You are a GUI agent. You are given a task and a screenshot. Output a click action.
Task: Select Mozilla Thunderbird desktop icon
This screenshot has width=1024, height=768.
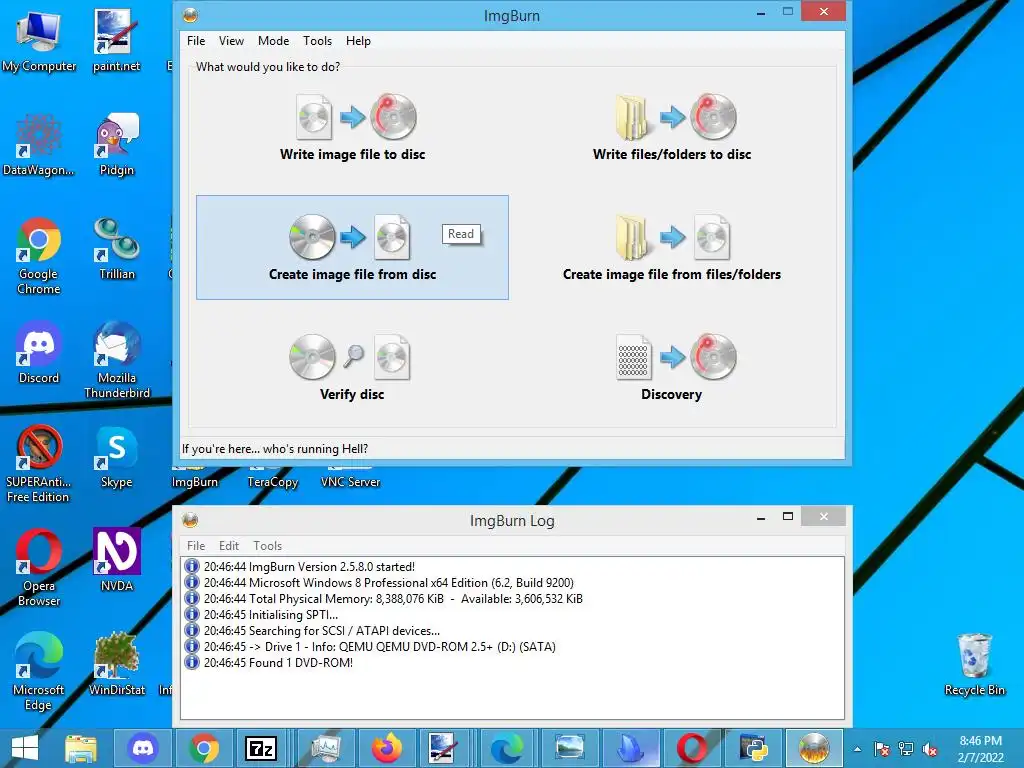[116, 360]
